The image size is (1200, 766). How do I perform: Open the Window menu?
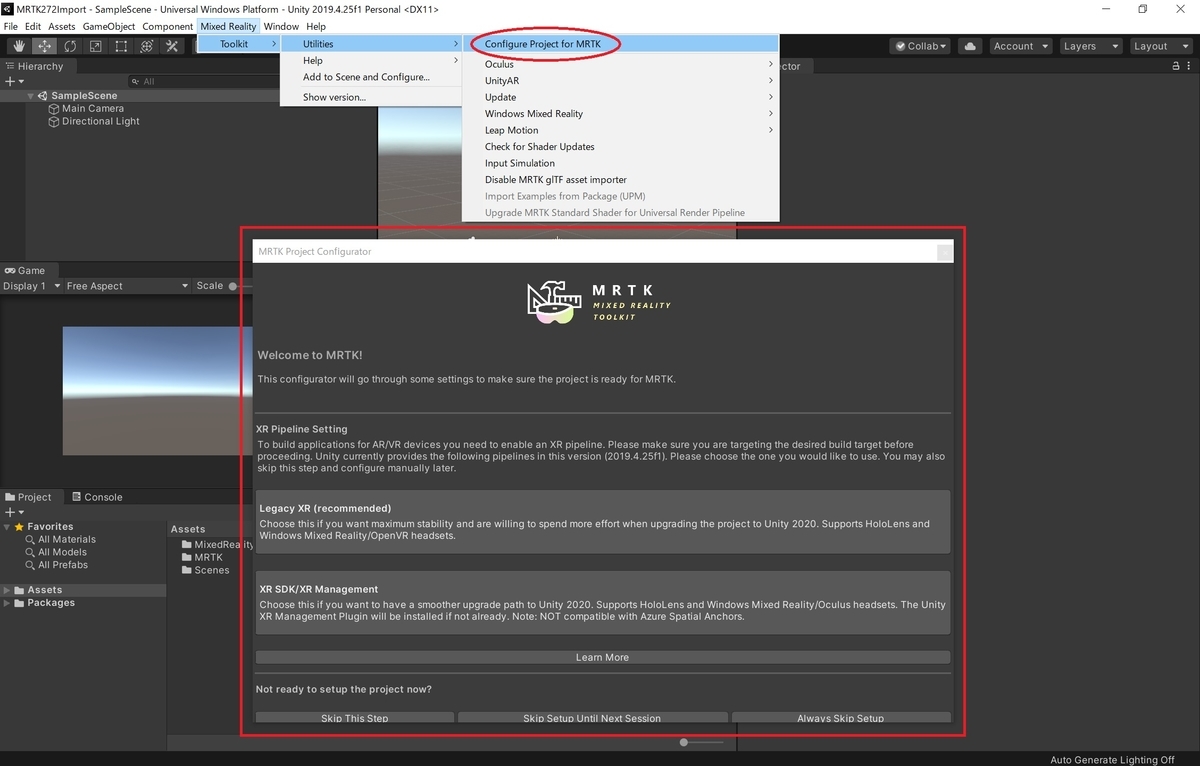(x=281, y=26)
